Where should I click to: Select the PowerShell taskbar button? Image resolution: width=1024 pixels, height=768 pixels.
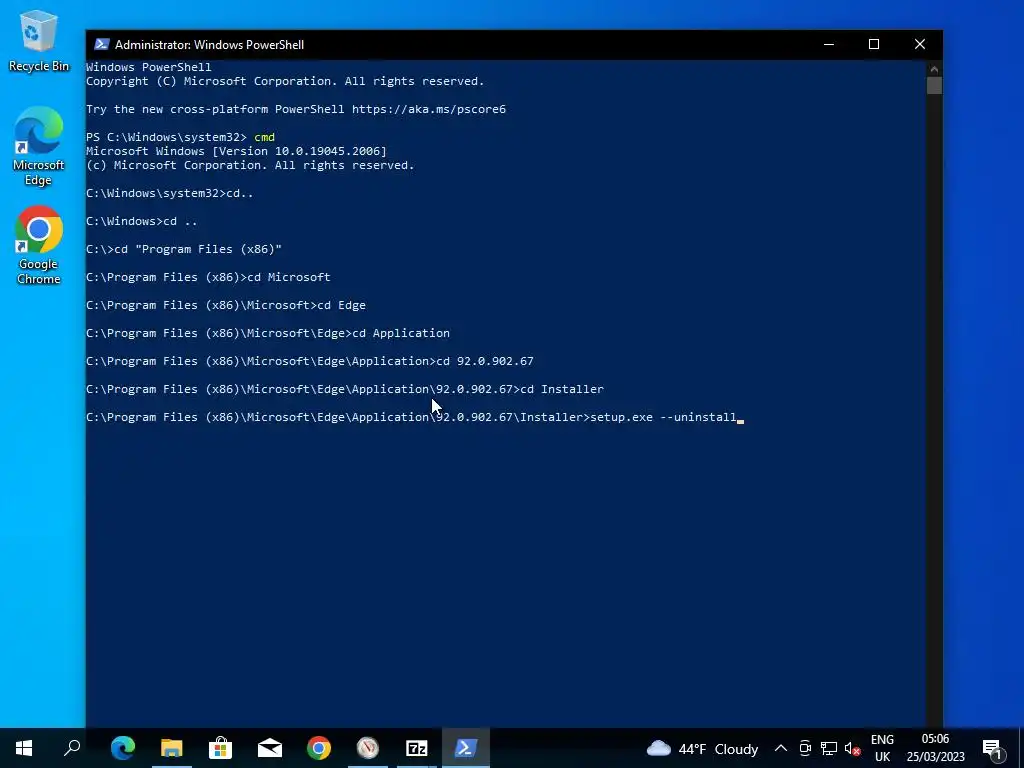pos(466,748)
